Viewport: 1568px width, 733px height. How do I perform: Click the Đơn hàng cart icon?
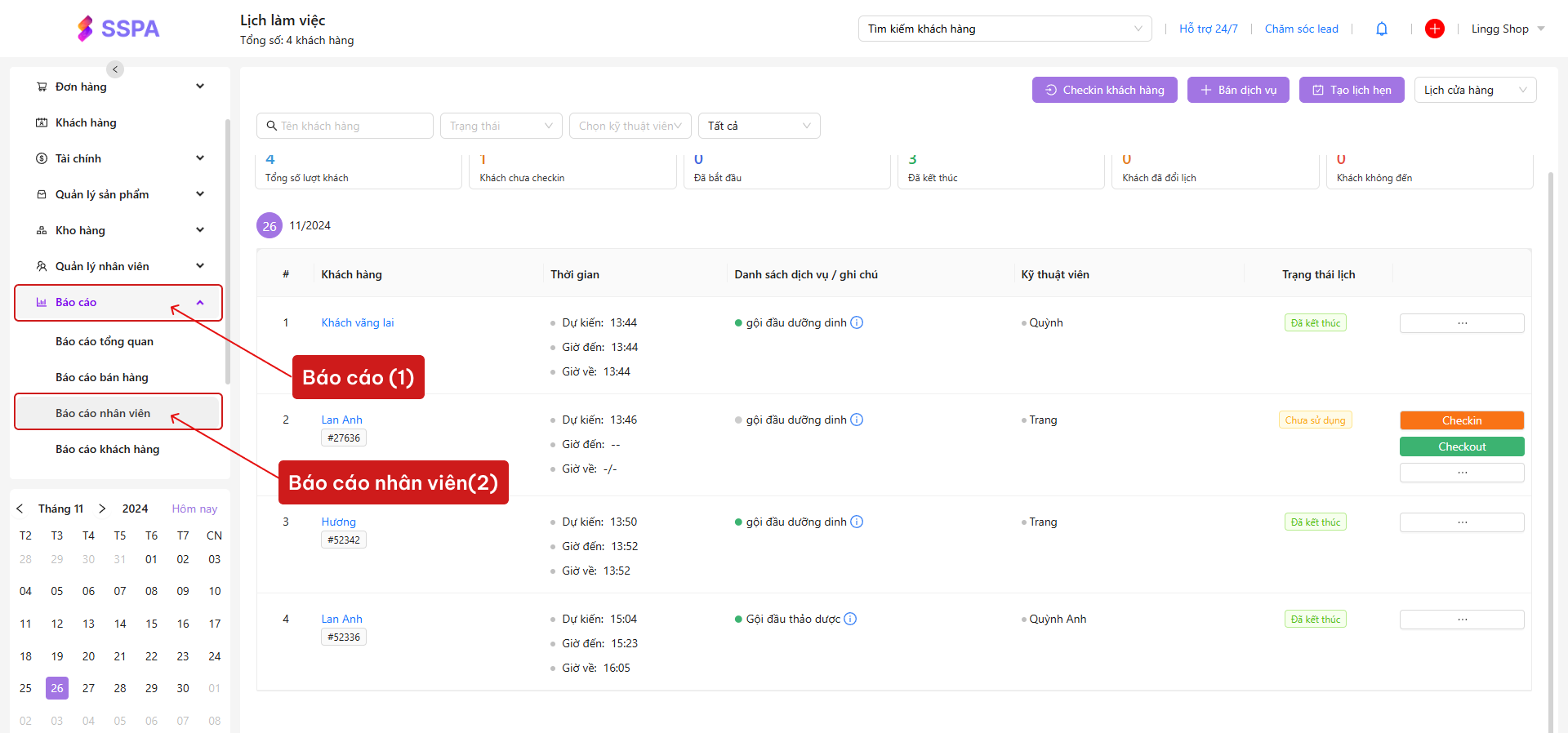point(42,87)
